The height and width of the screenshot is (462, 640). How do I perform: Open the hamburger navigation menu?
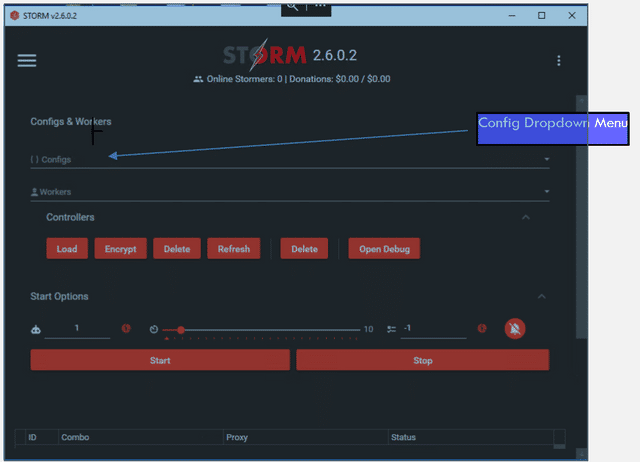(x=27, y=60)
